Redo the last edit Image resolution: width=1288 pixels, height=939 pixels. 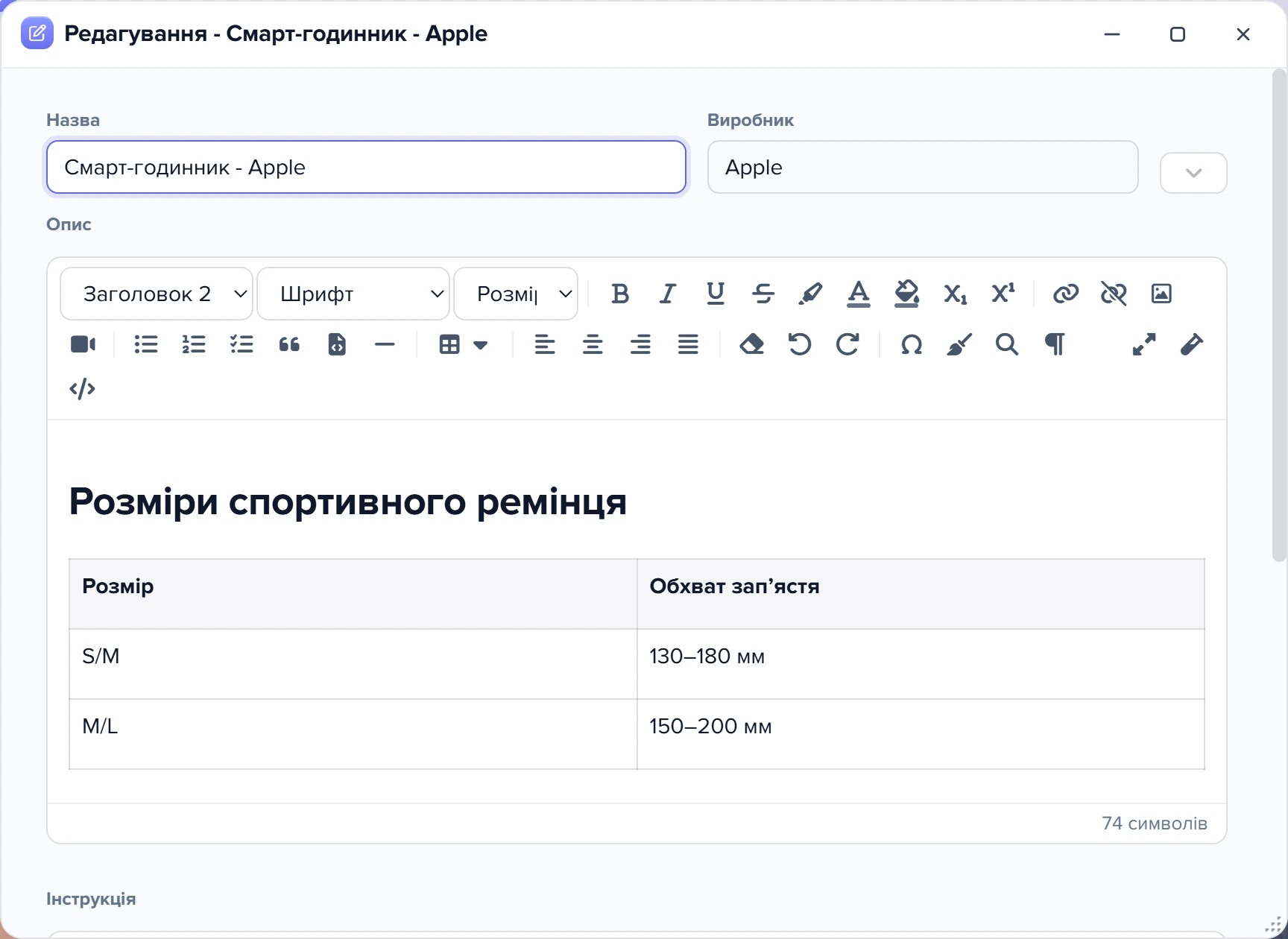point(847,344)
